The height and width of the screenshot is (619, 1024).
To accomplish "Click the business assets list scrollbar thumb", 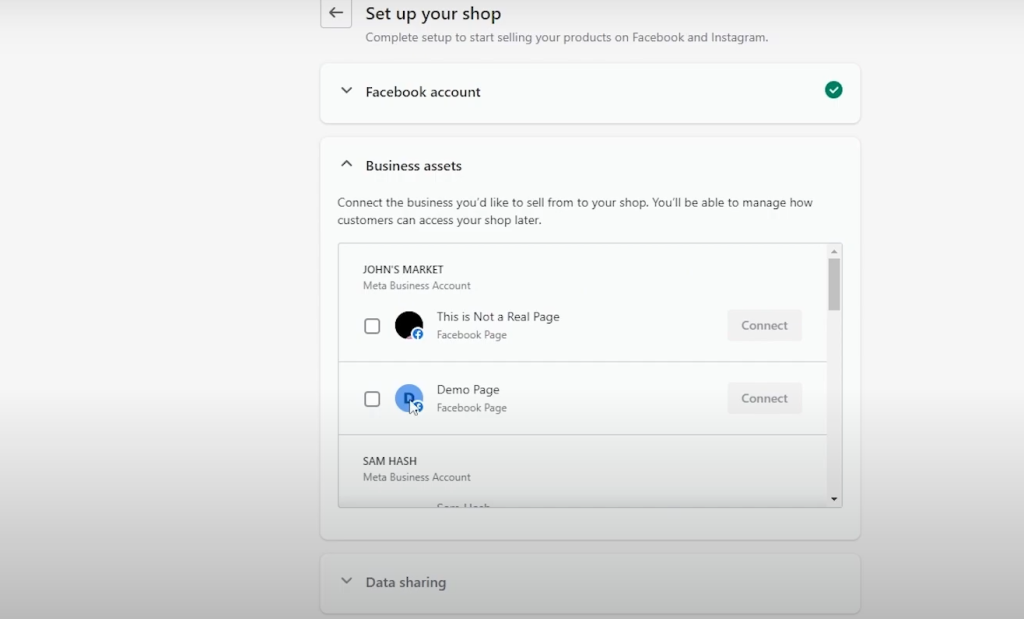I will coord(834,284).
